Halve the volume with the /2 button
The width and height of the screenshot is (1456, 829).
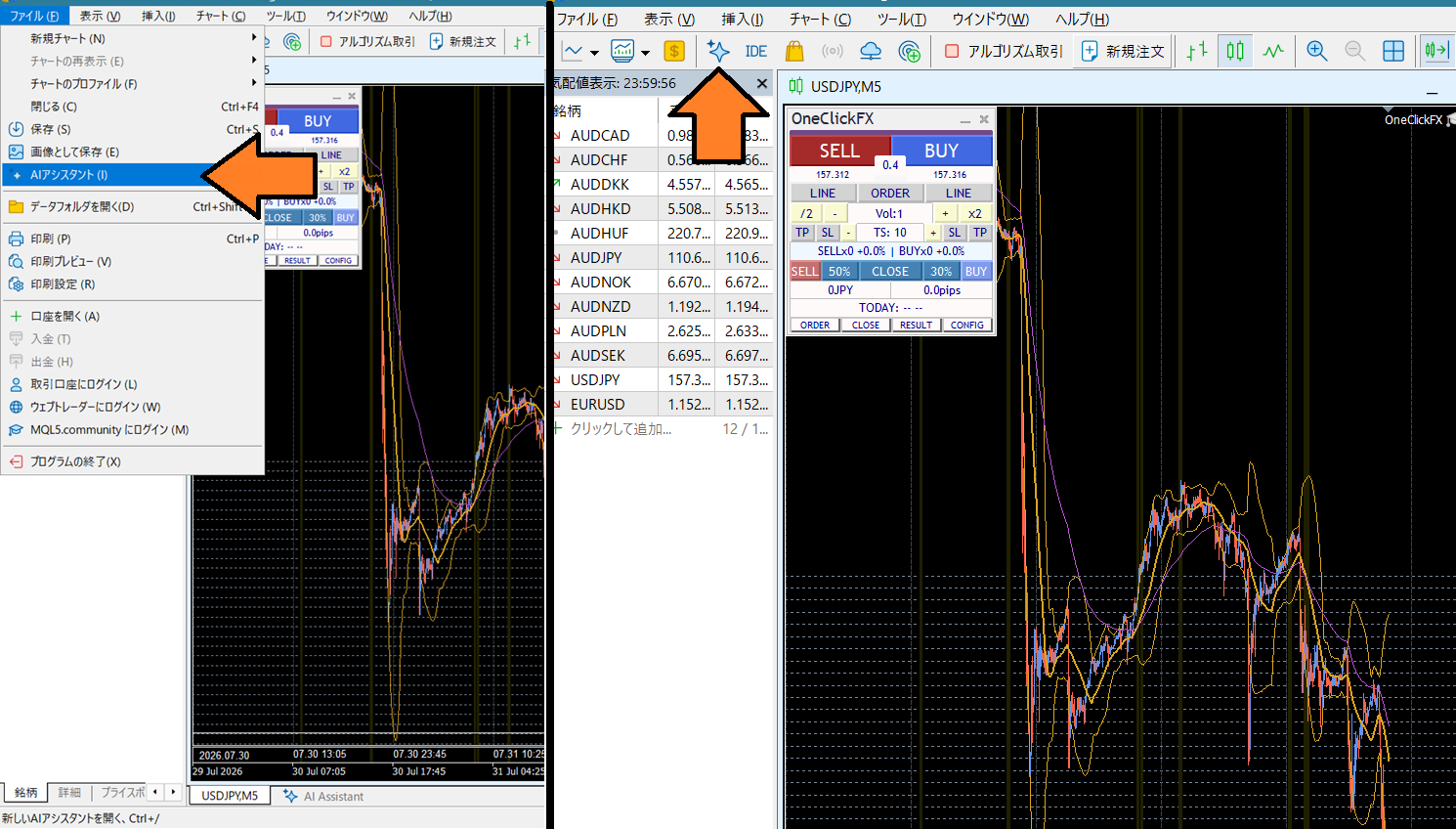tap(806, 213)
